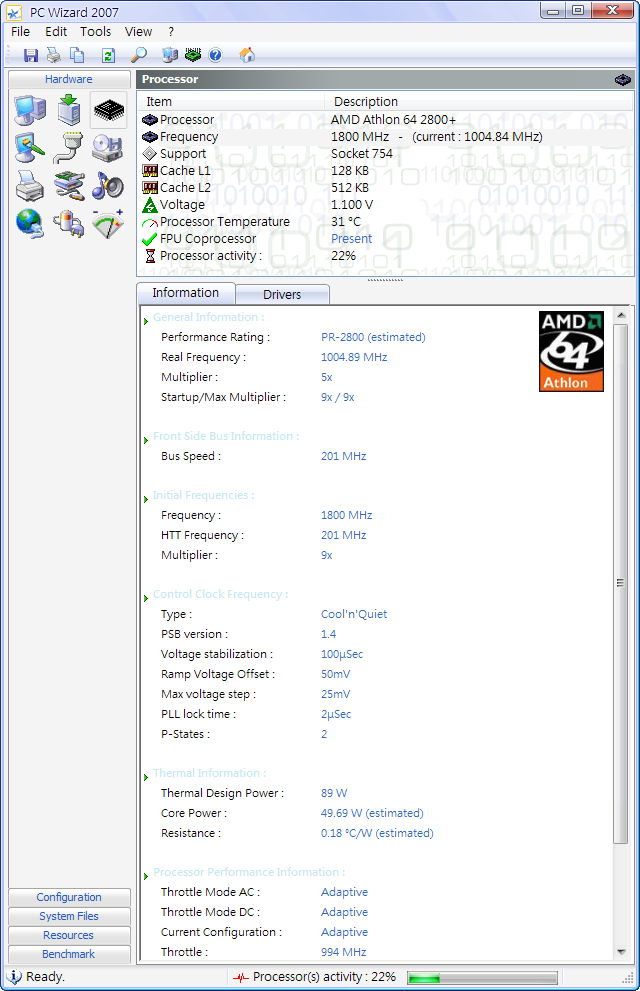The width and height of the screenshot is (640, 991).
Task: Open the Configuration panel button
Action: pyautogui.click(x=69, y=897)
